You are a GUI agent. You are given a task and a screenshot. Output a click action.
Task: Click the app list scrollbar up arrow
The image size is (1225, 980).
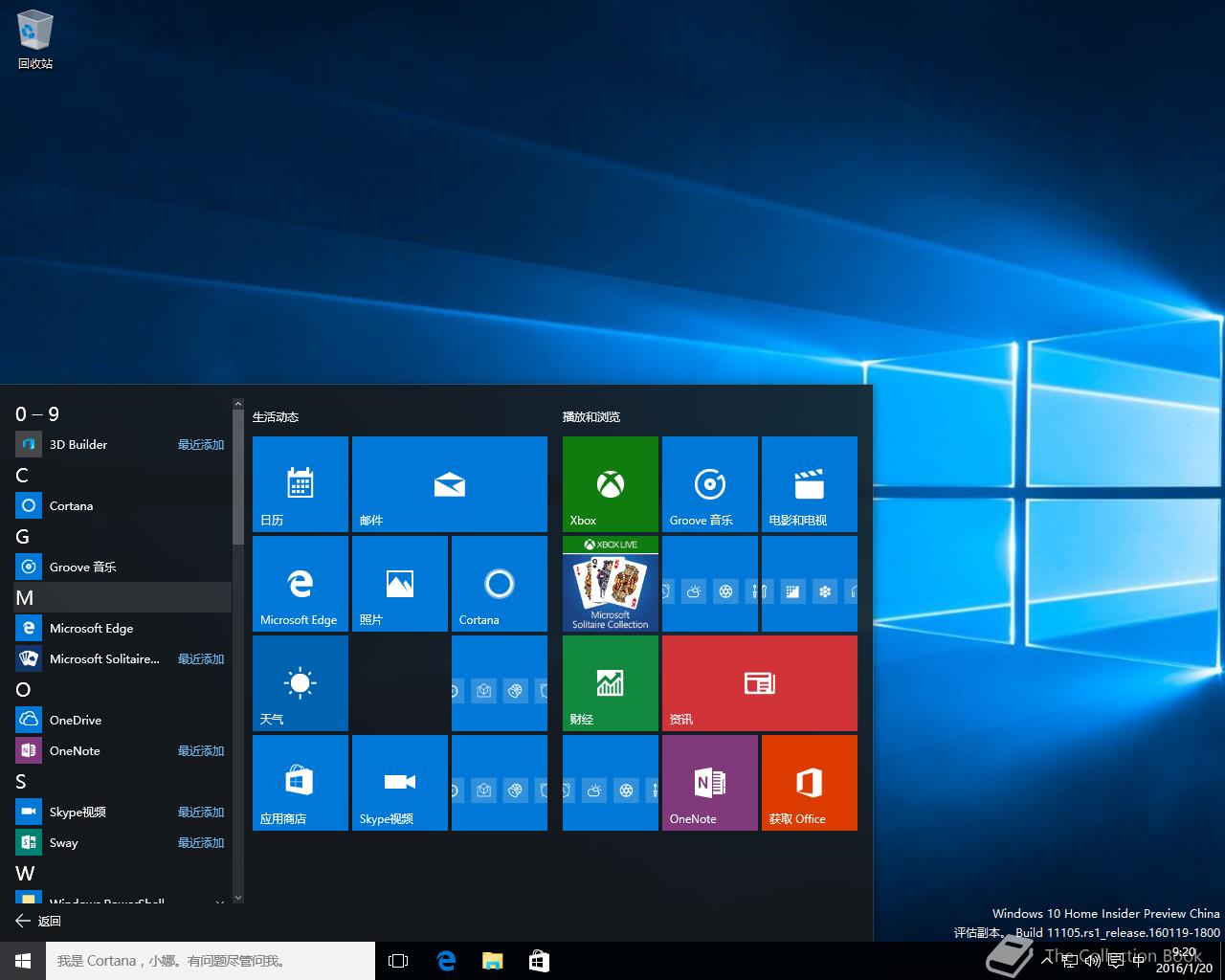(238, 405)
